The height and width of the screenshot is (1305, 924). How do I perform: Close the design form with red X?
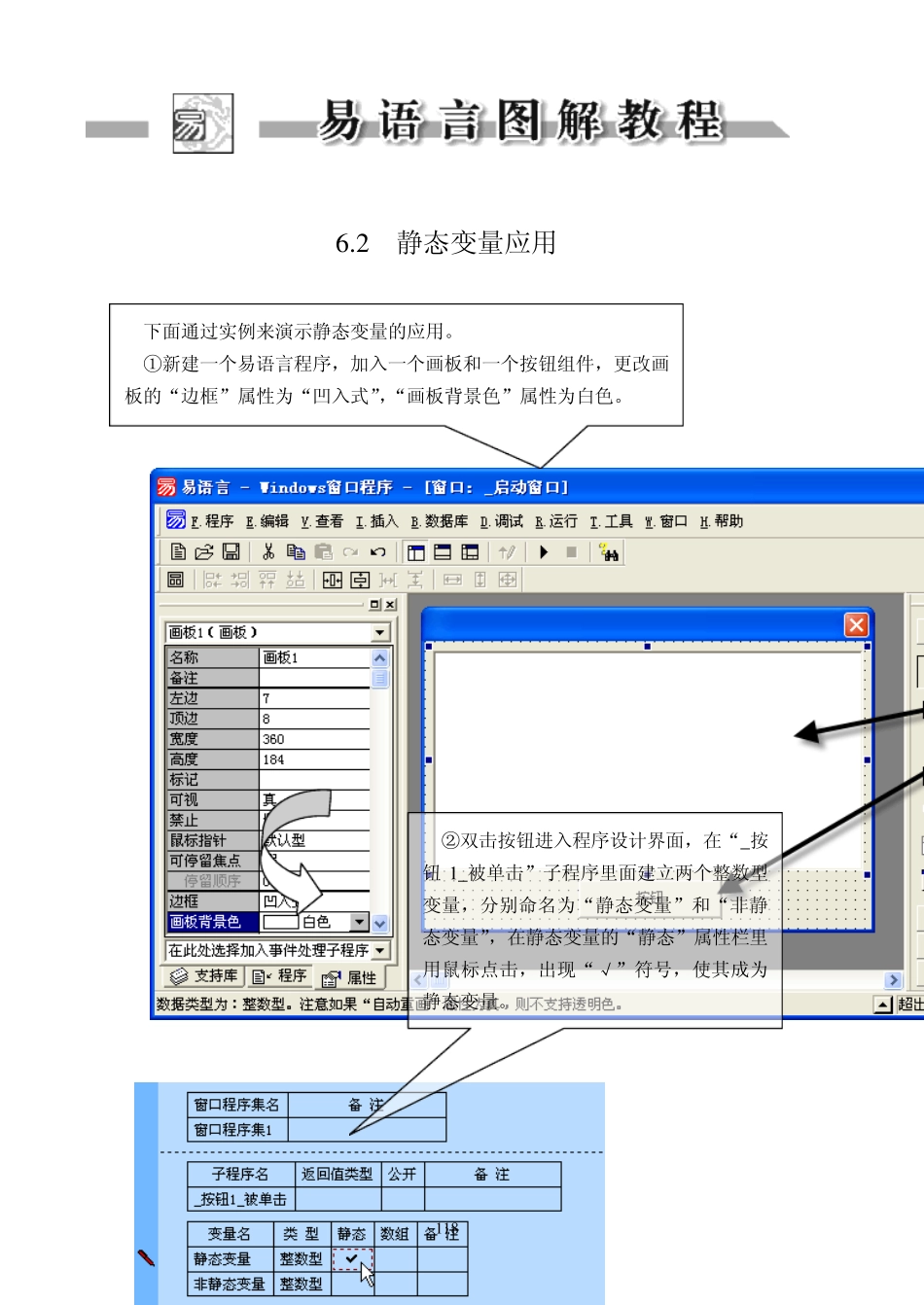tap(856, 624)
